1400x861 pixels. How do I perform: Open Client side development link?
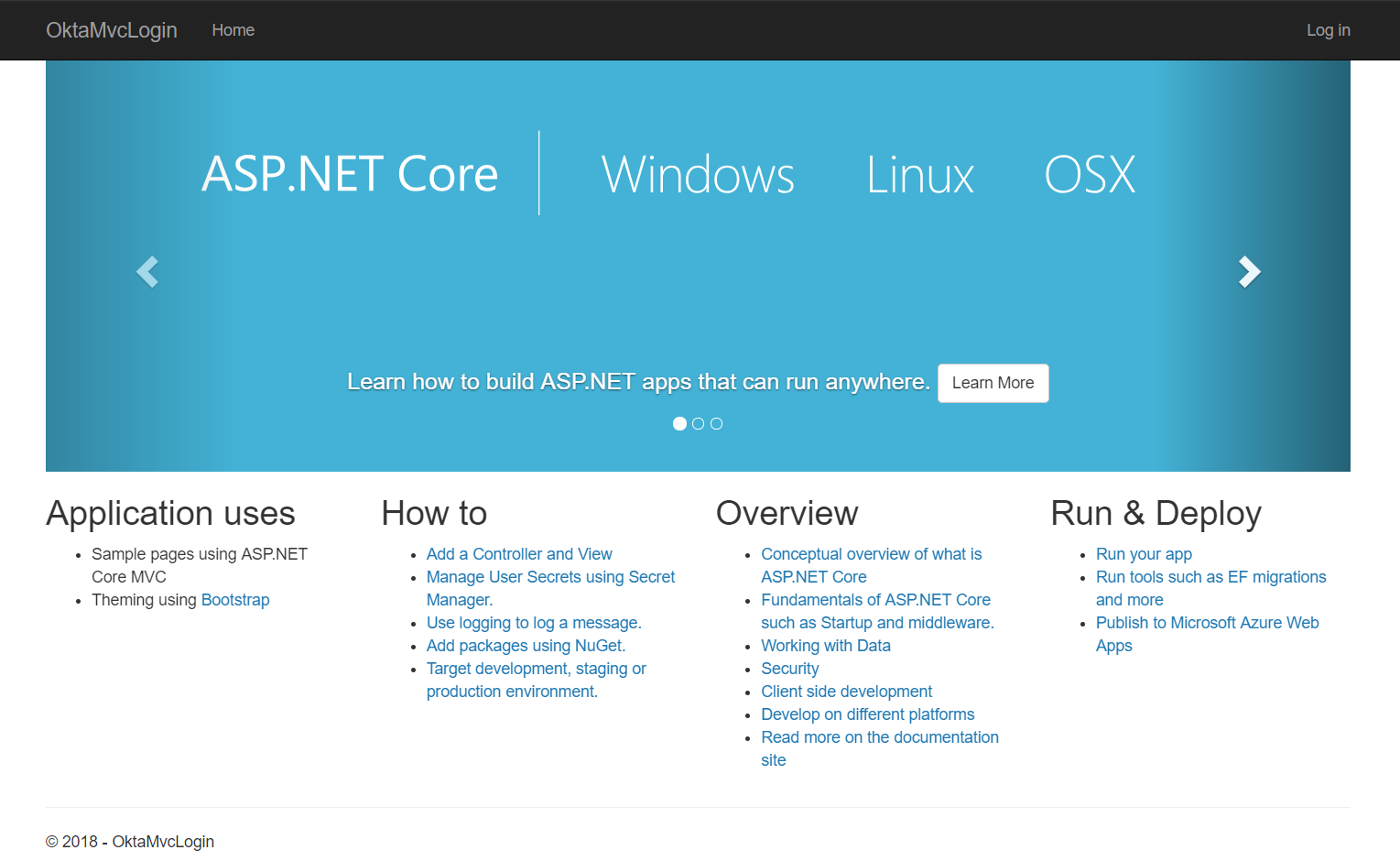pyautogui.click(x=846, y=692)
